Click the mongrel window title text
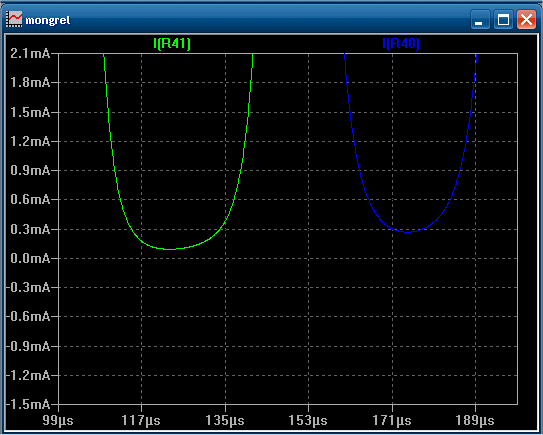Screen dimensions: 543x435 click(x=48, y=20)
